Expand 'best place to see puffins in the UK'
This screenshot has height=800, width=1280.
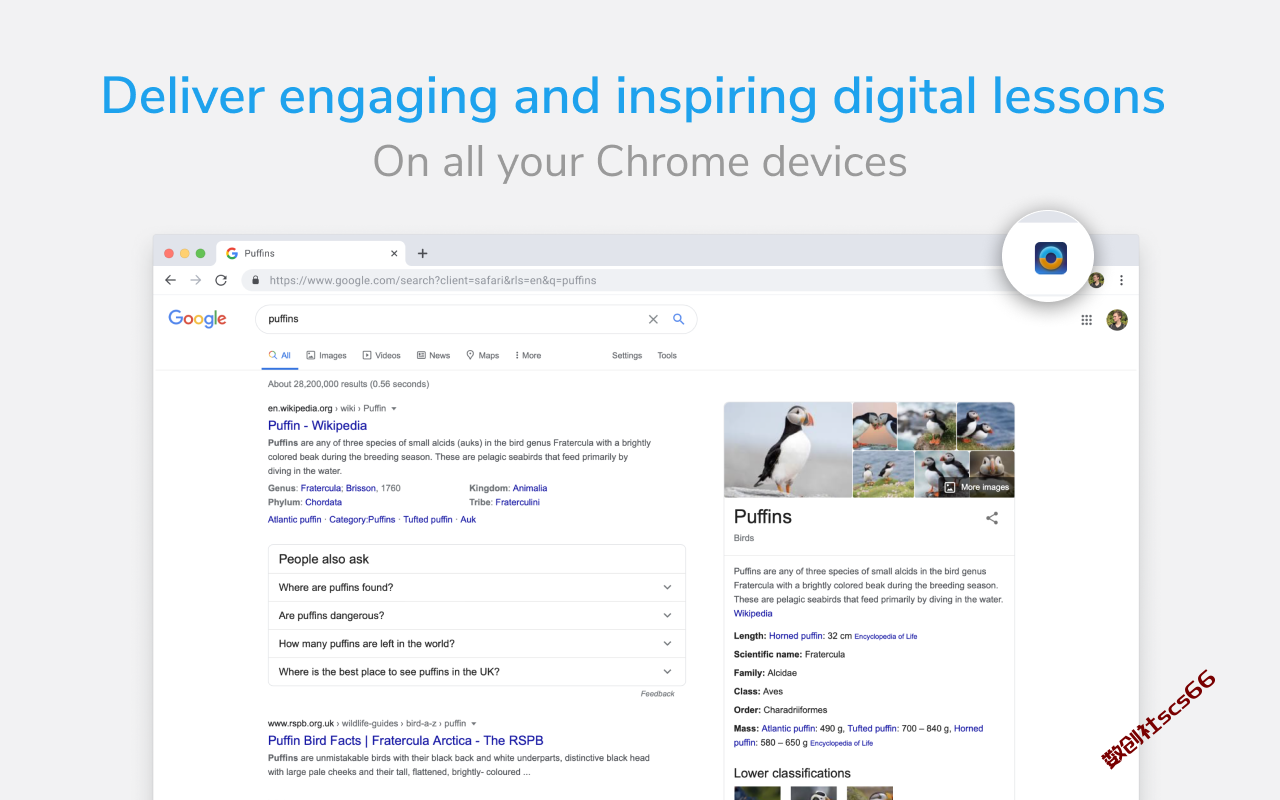(477, 672)
